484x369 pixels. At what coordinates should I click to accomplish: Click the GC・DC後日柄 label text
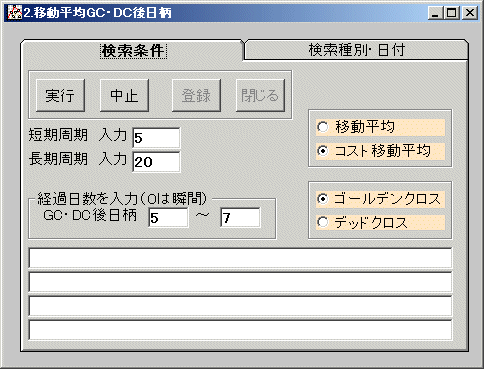(90, 215)
